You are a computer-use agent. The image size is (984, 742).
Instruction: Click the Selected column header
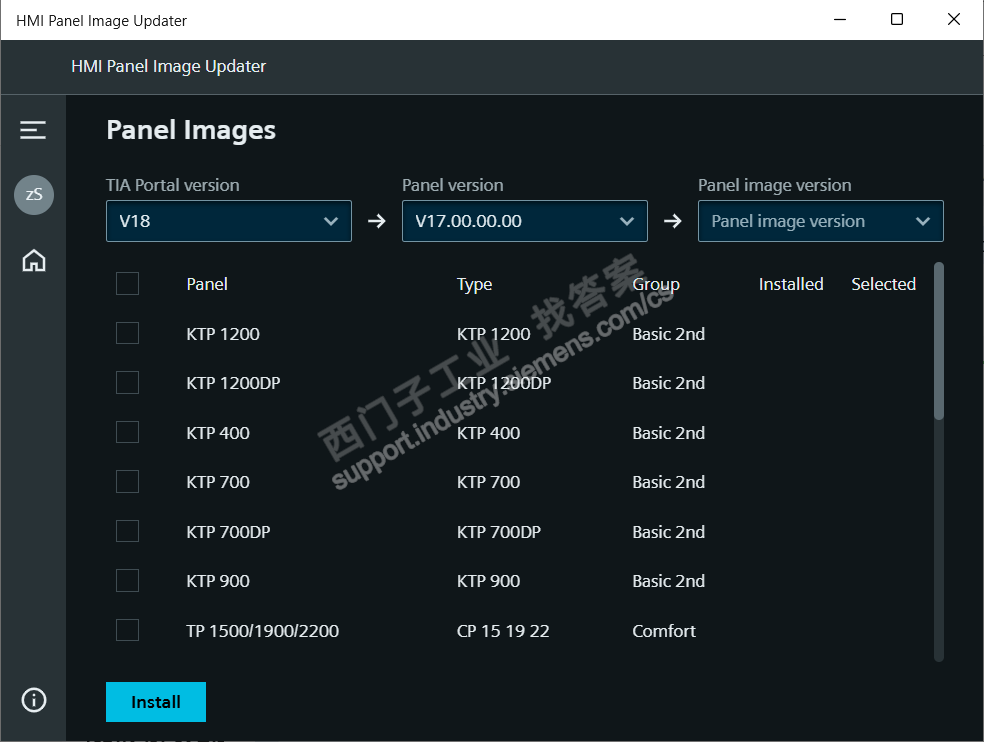point(884,284)
